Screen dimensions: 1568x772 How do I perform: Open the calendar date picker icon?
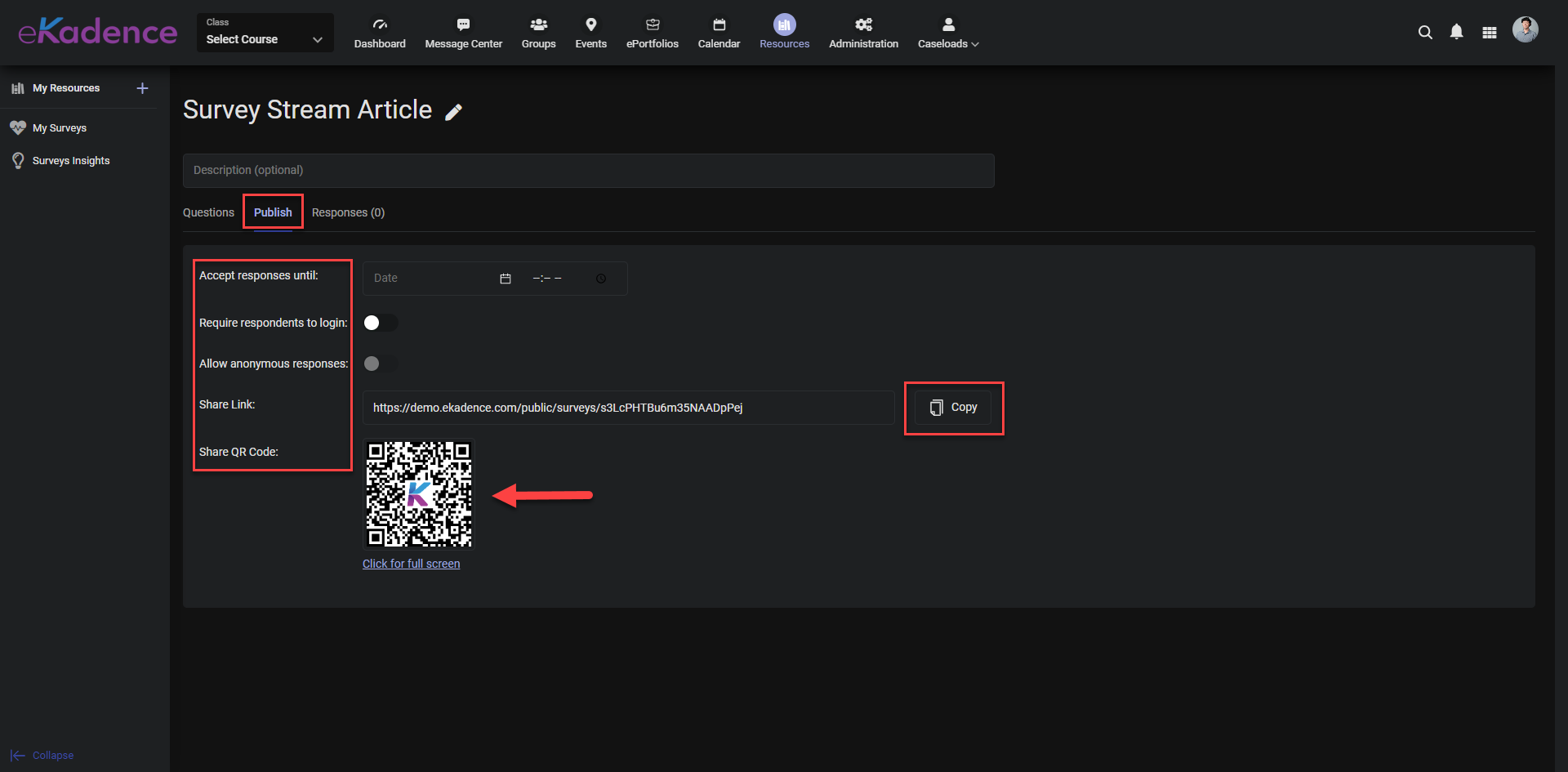point(506,279)
